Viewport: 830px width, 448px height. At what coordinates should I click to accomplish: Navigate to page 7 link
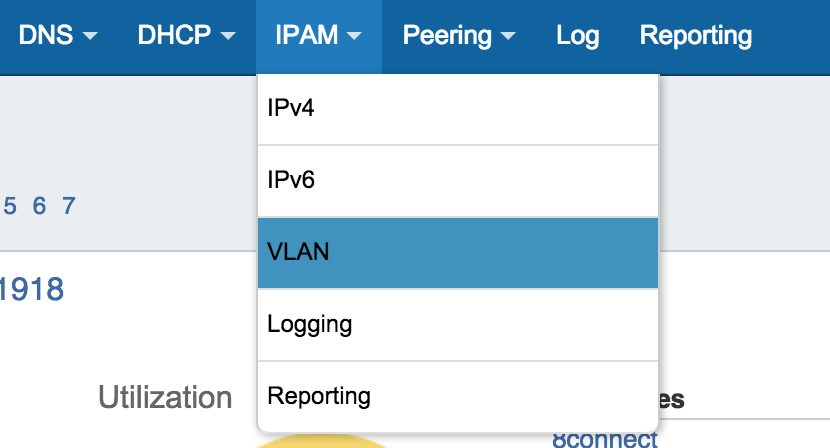pos(69,206)
